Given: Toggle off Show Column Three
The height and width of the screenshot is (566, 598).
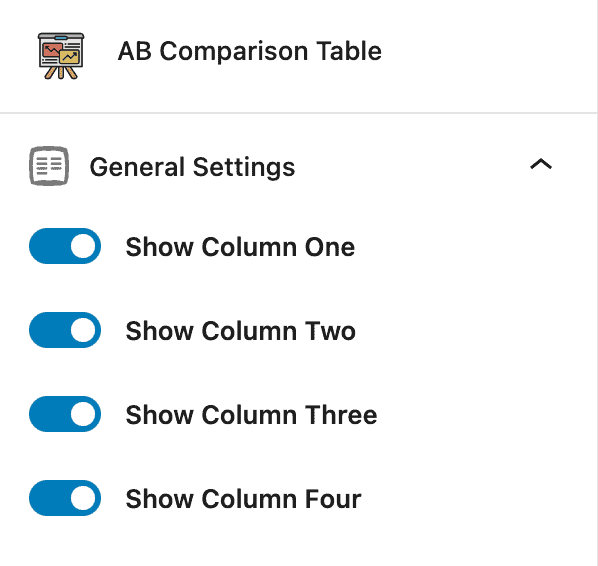Looking at the screenshot, I should (x=65, y=414).
